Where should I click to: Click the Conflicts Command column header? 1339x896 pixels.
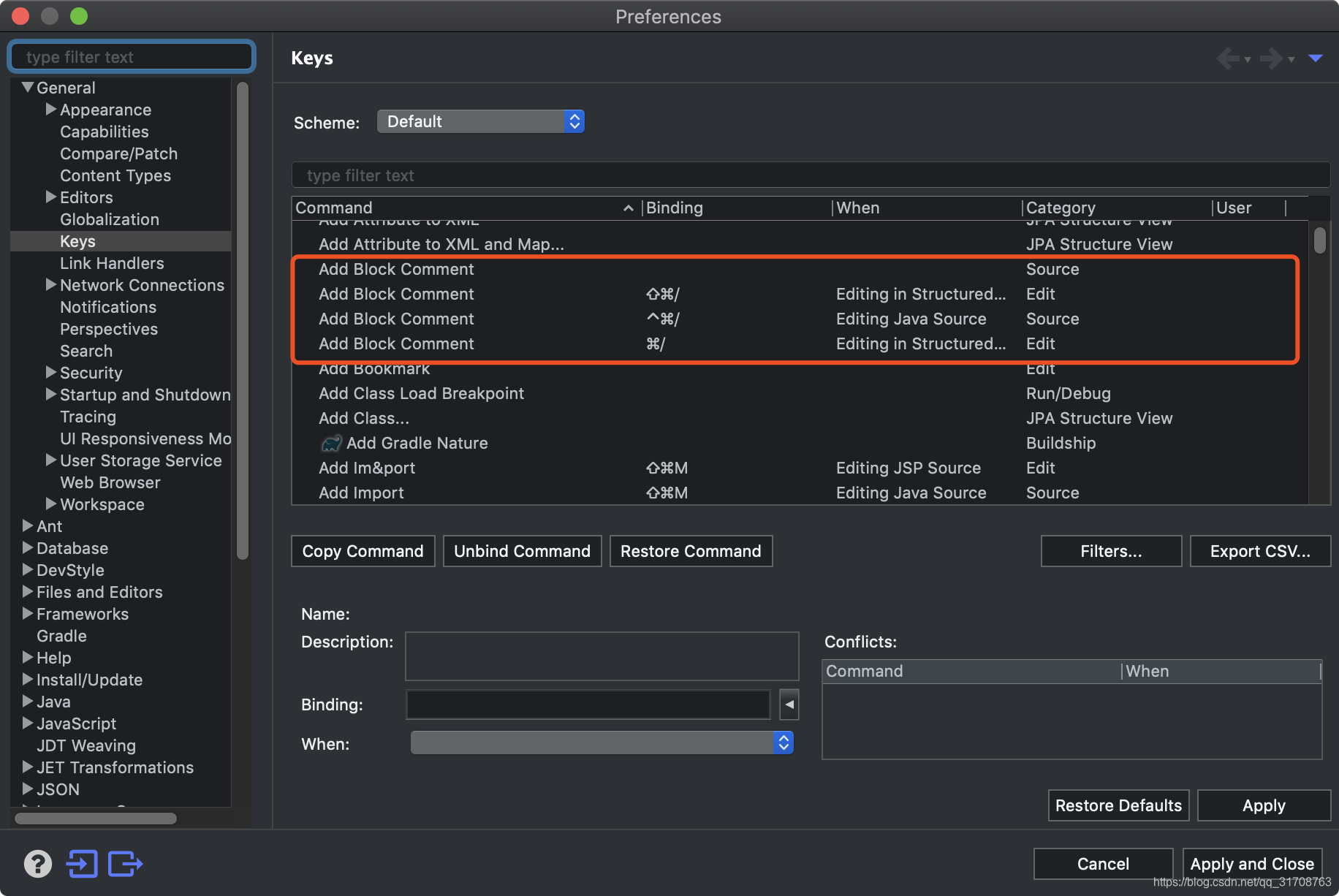coord(972,672)
